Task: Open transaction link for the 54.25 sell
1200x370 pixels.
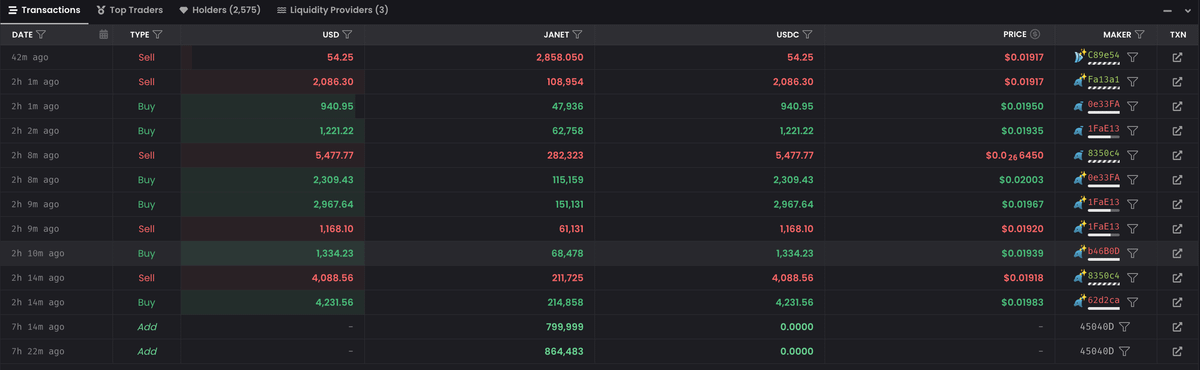Action: coord(1177,58)
